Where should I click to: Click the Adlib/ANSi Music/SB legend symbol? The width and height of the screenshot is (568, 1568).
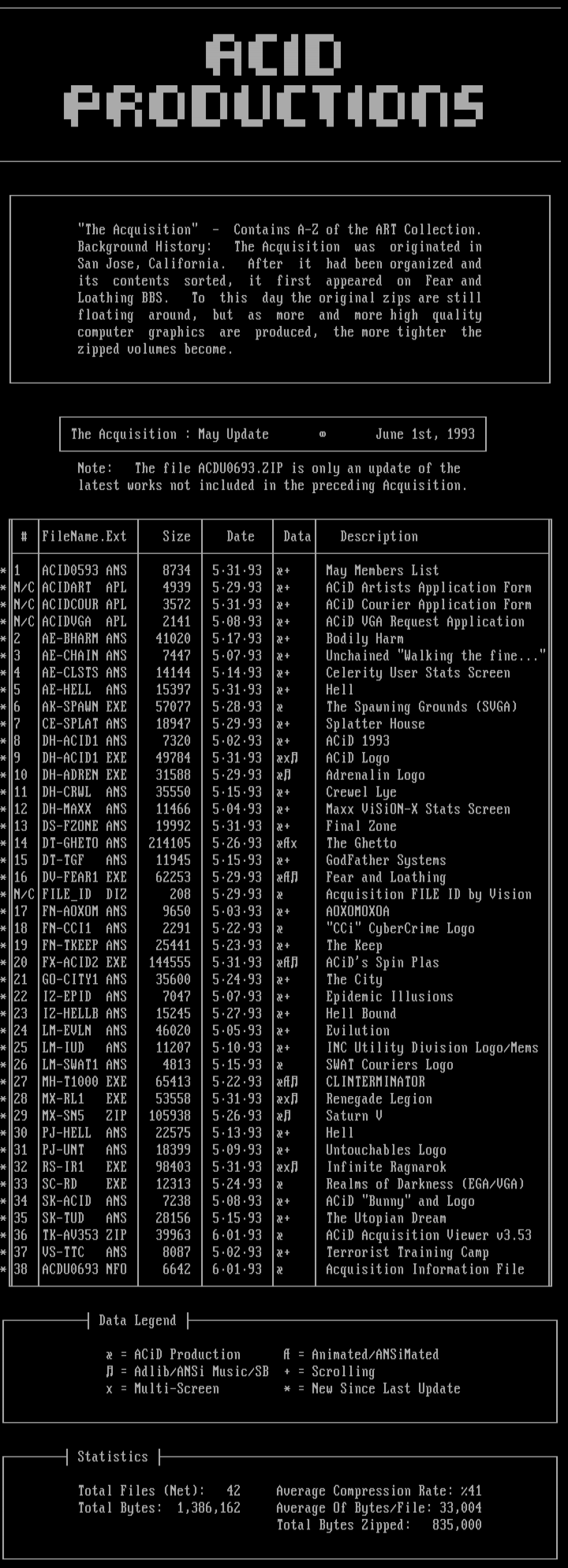tap(110, 1372)
